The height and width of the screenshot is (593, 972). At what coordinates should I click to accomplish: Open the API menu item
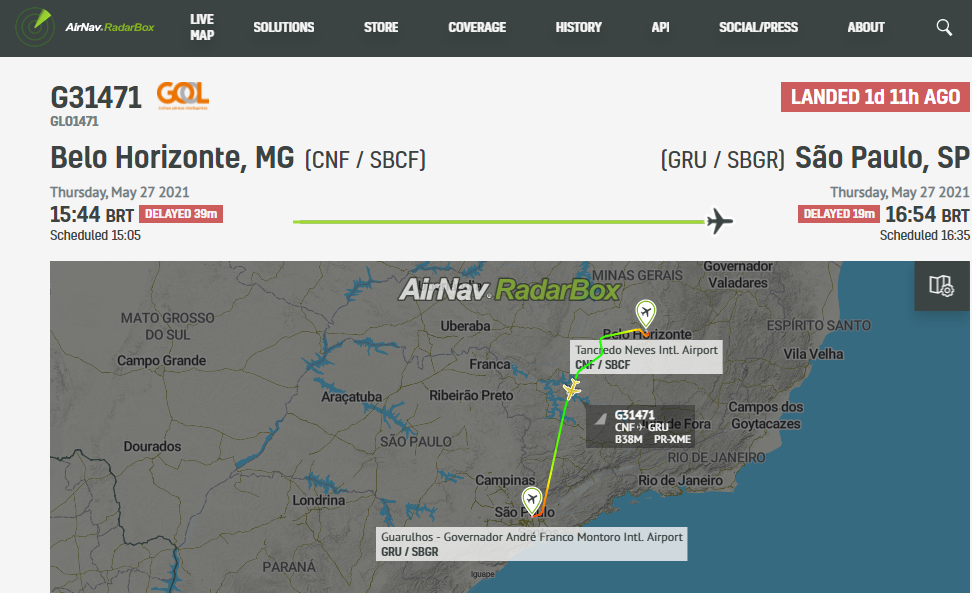point(660,27)
